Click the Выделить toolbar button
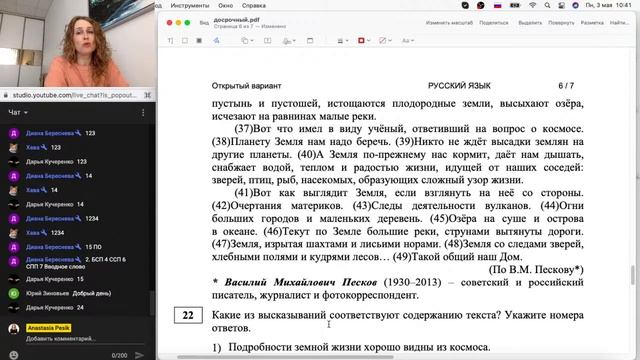 530,23
